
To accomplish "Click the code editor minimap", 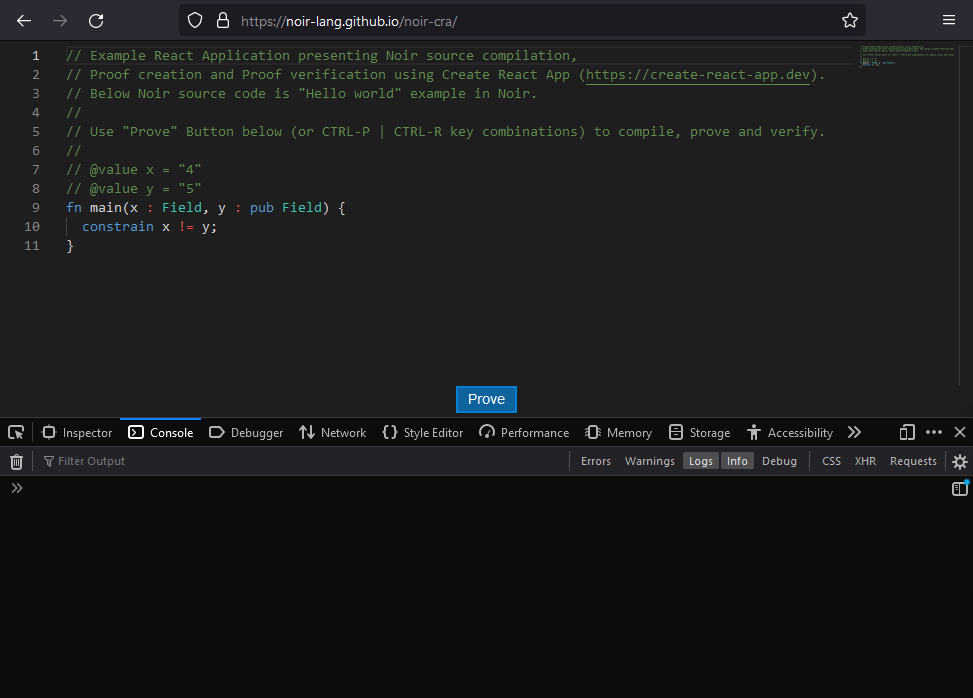I will point(908,56).
